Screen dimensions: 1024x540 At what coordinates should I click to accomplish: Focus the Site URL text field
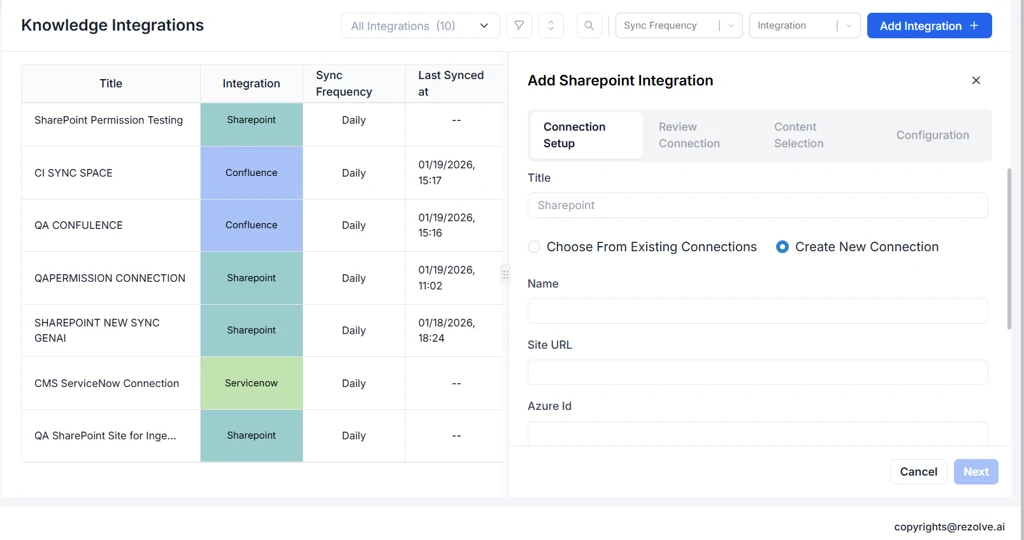(x=757, y=372)
